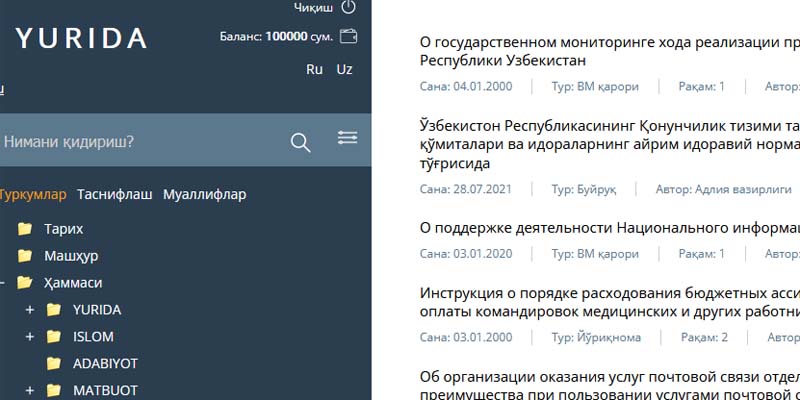
Task: Select the YURIDA subcategory label
Action: [x=97, y=310]
